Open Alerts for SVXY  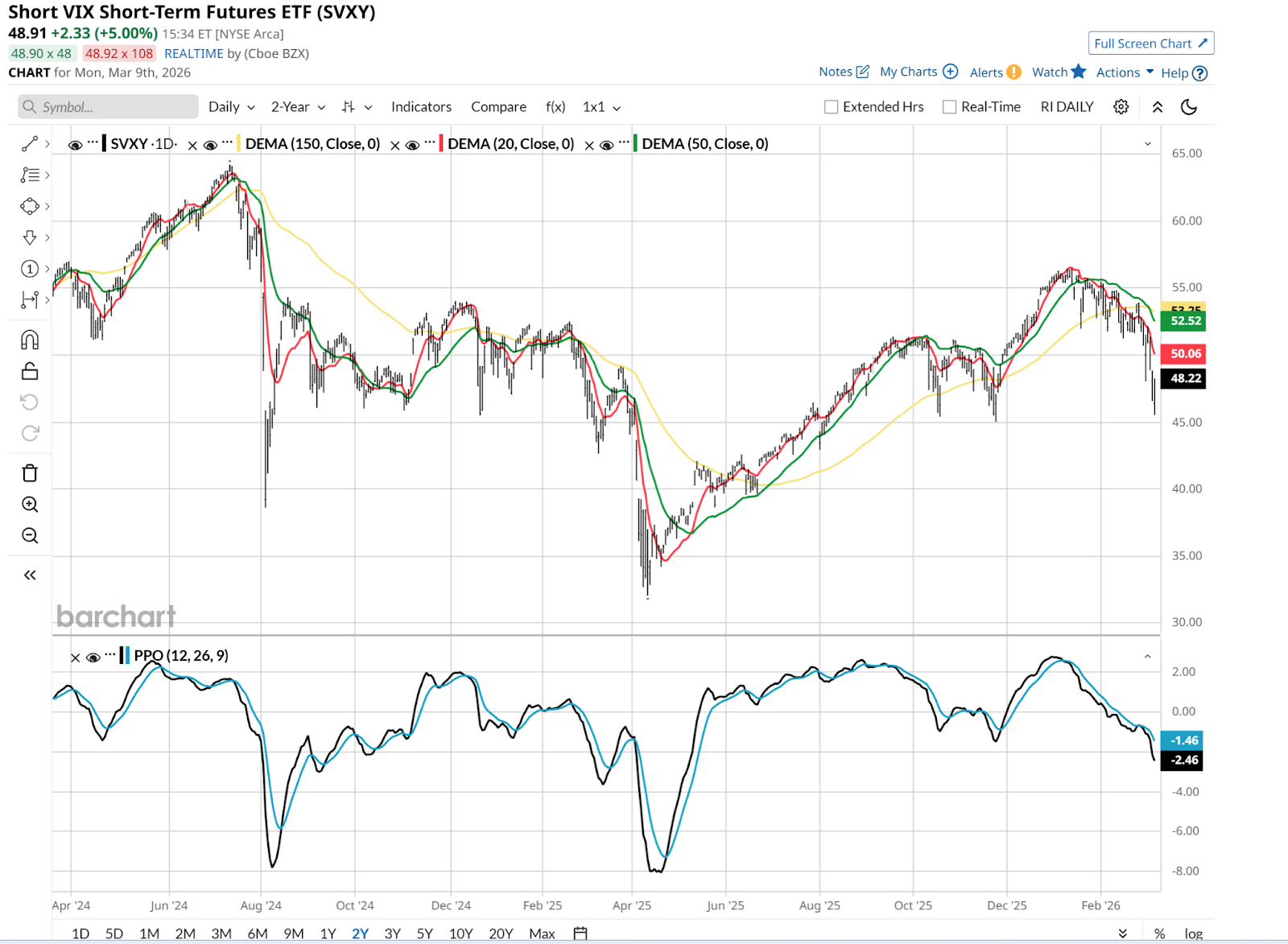point(995,72)
